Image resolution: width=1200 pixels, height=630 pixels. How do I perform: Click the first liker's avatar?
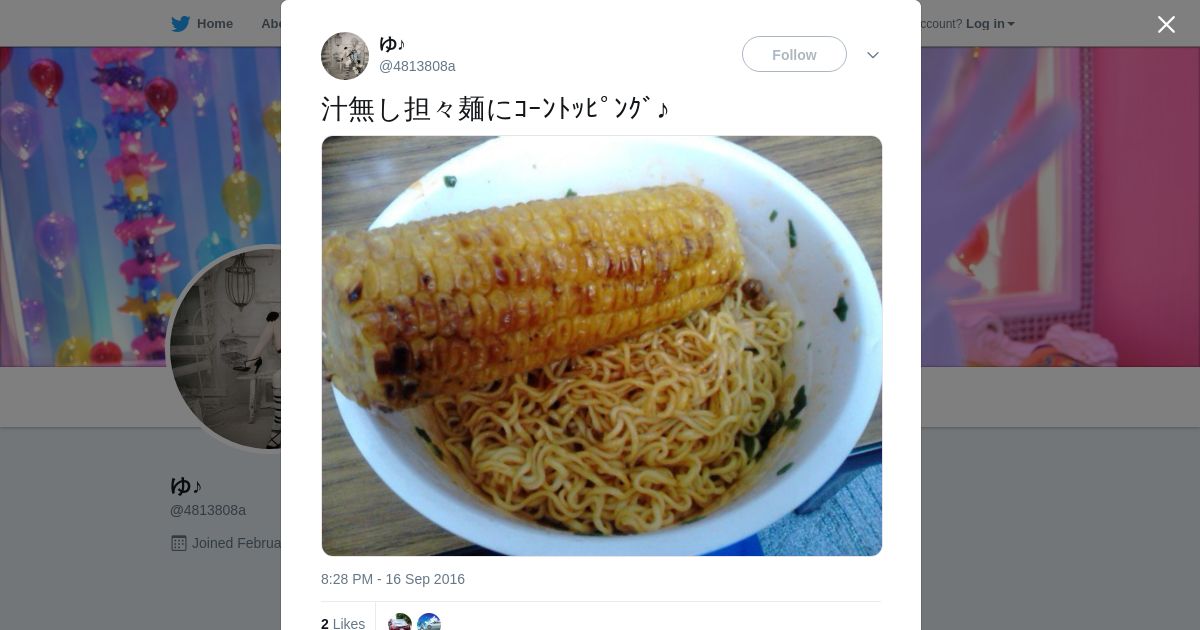pos(400,622)
